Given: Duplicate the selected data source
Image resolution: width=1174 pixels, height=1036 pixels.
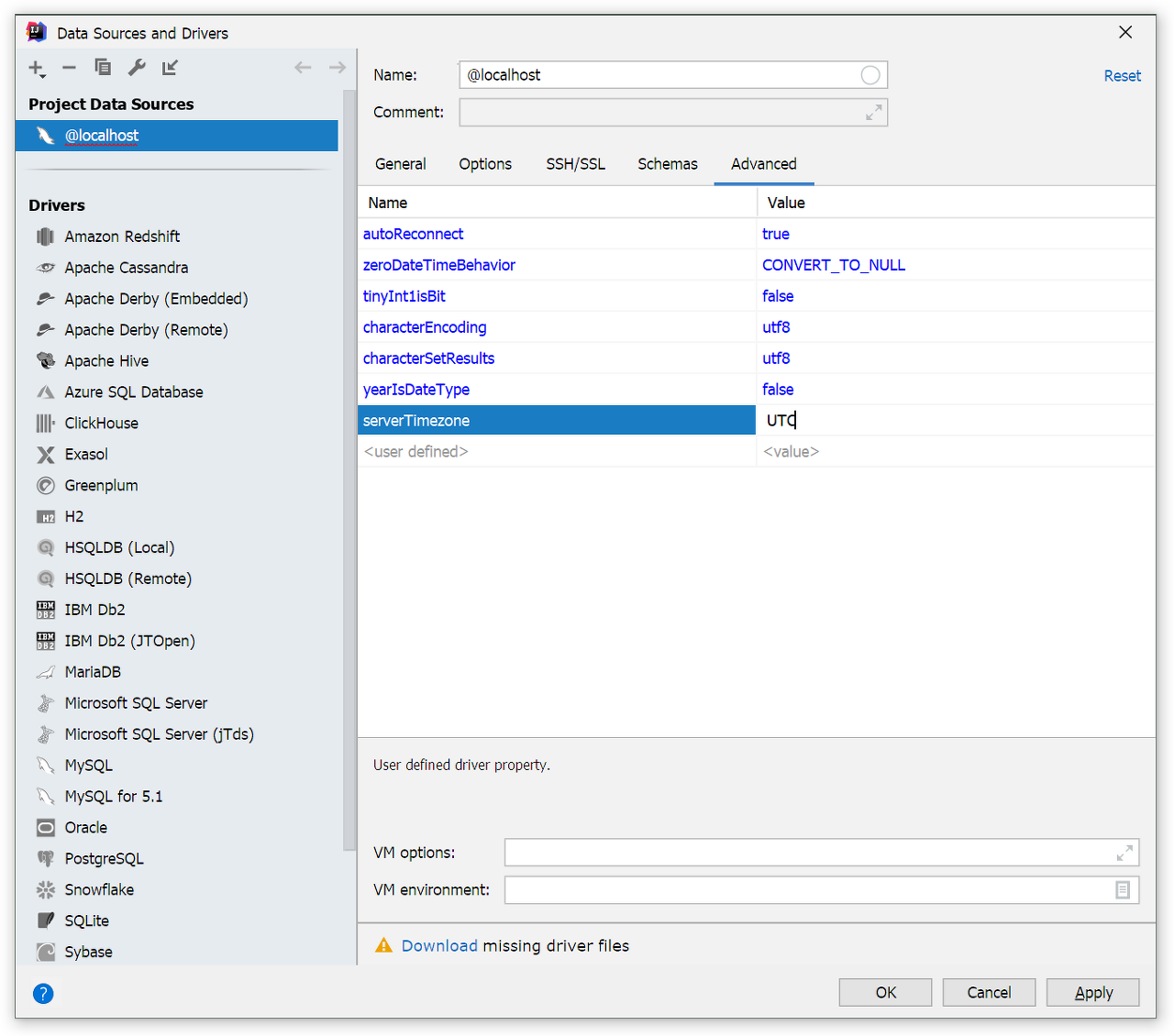Looking at the screenshot, I should [x=103, y=67].
